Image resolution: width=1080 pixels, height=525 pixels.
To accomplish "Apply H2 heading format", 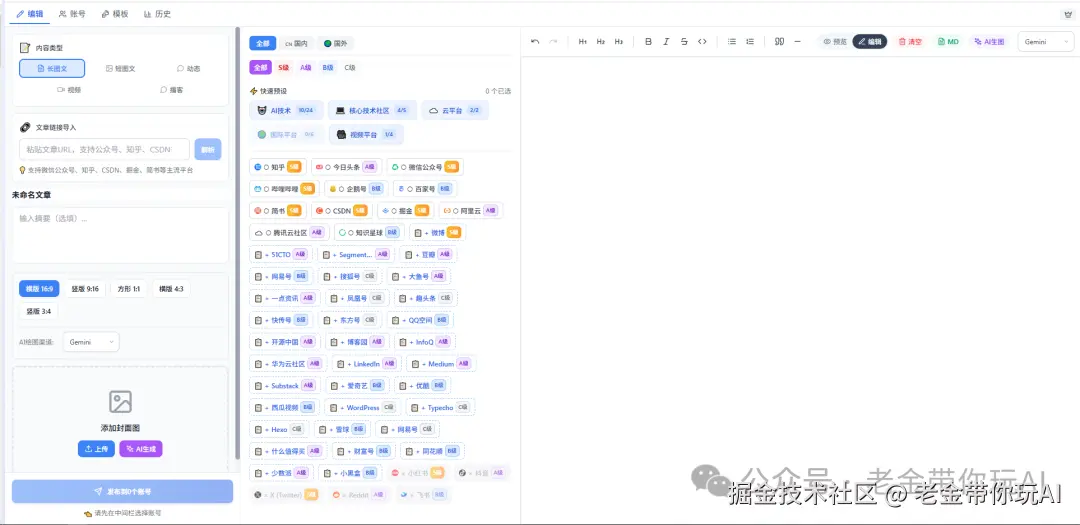I will tap(601, 41).
